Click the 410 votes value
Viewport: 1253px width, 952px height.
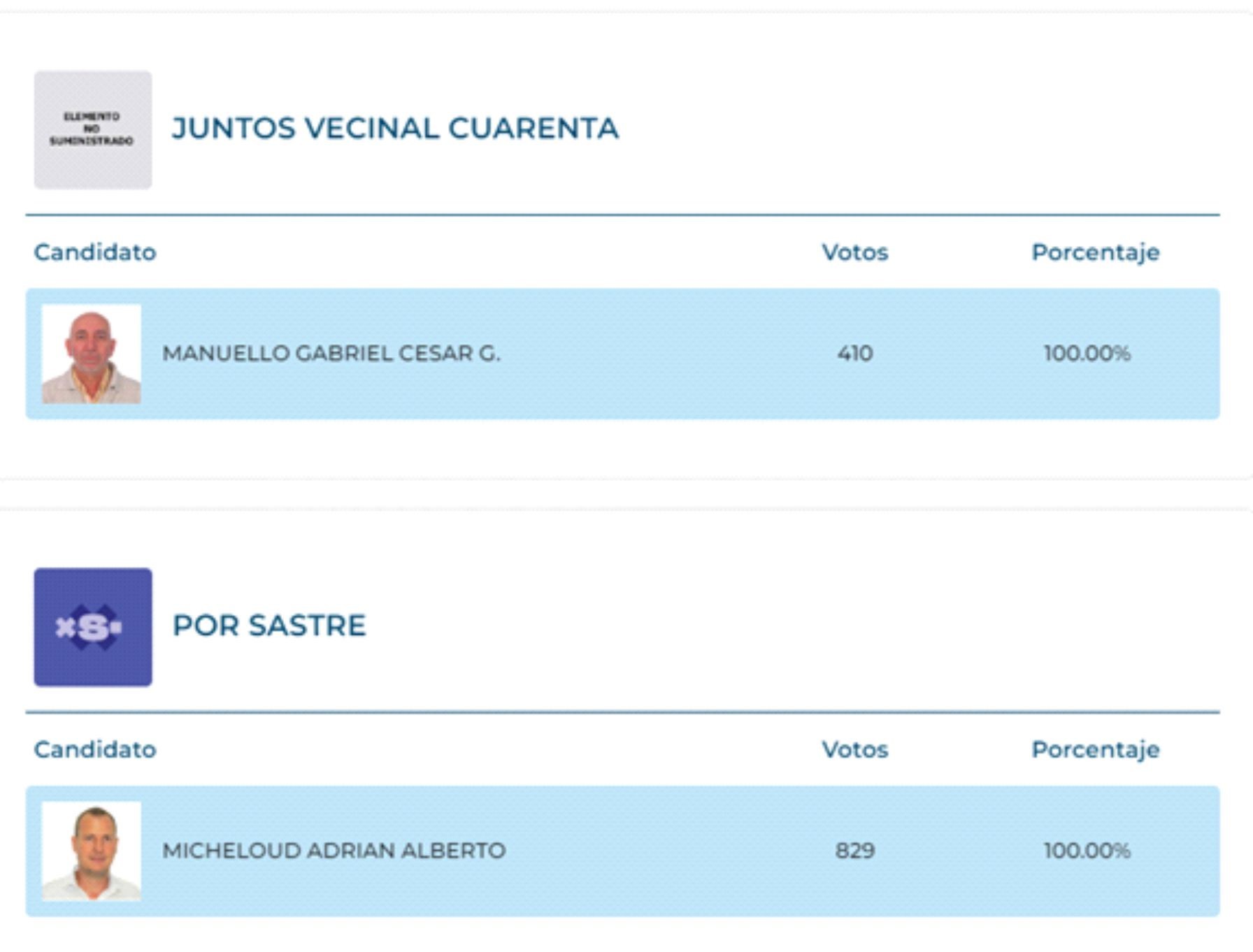(x=854, y=354)
